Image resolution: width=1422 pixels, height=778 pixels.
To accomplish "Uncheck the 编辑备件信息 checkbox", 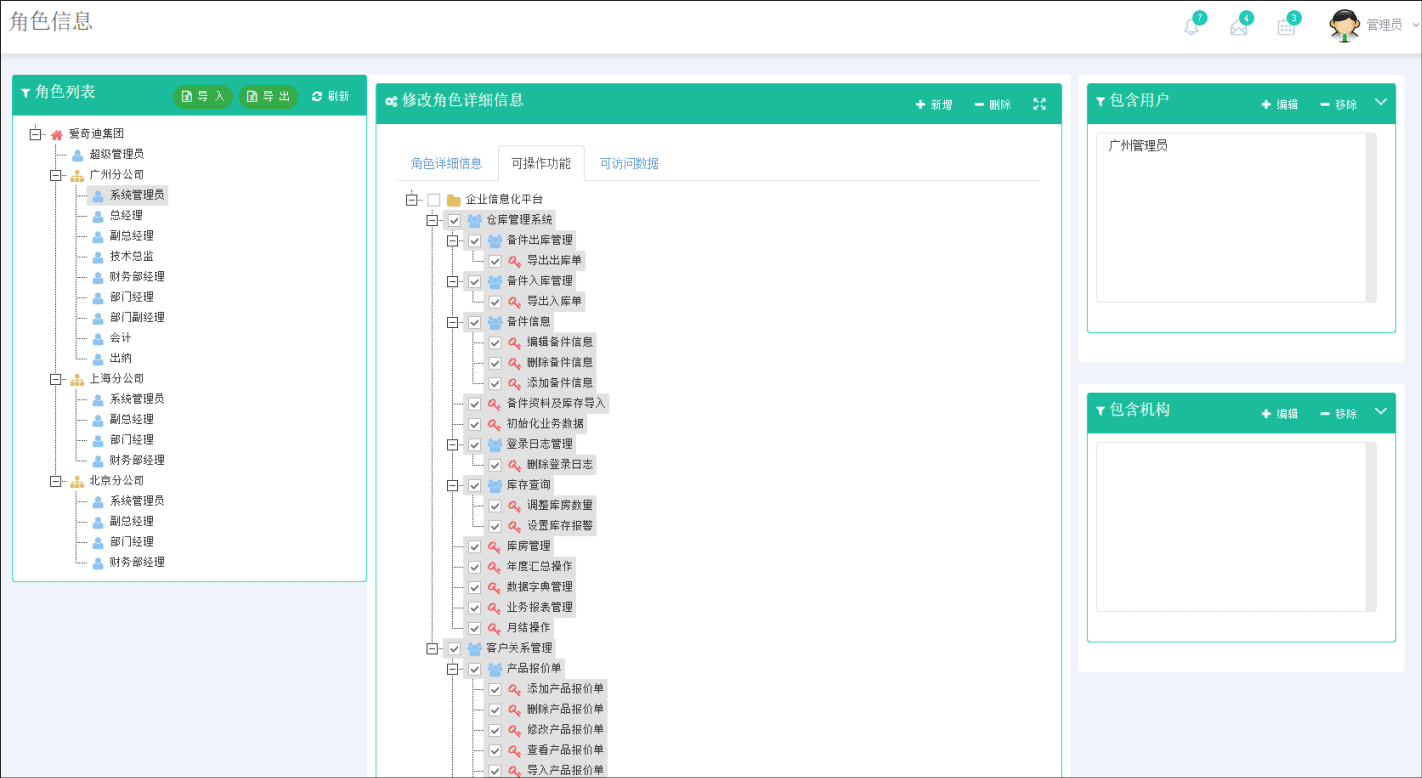I will click(495, 343).
